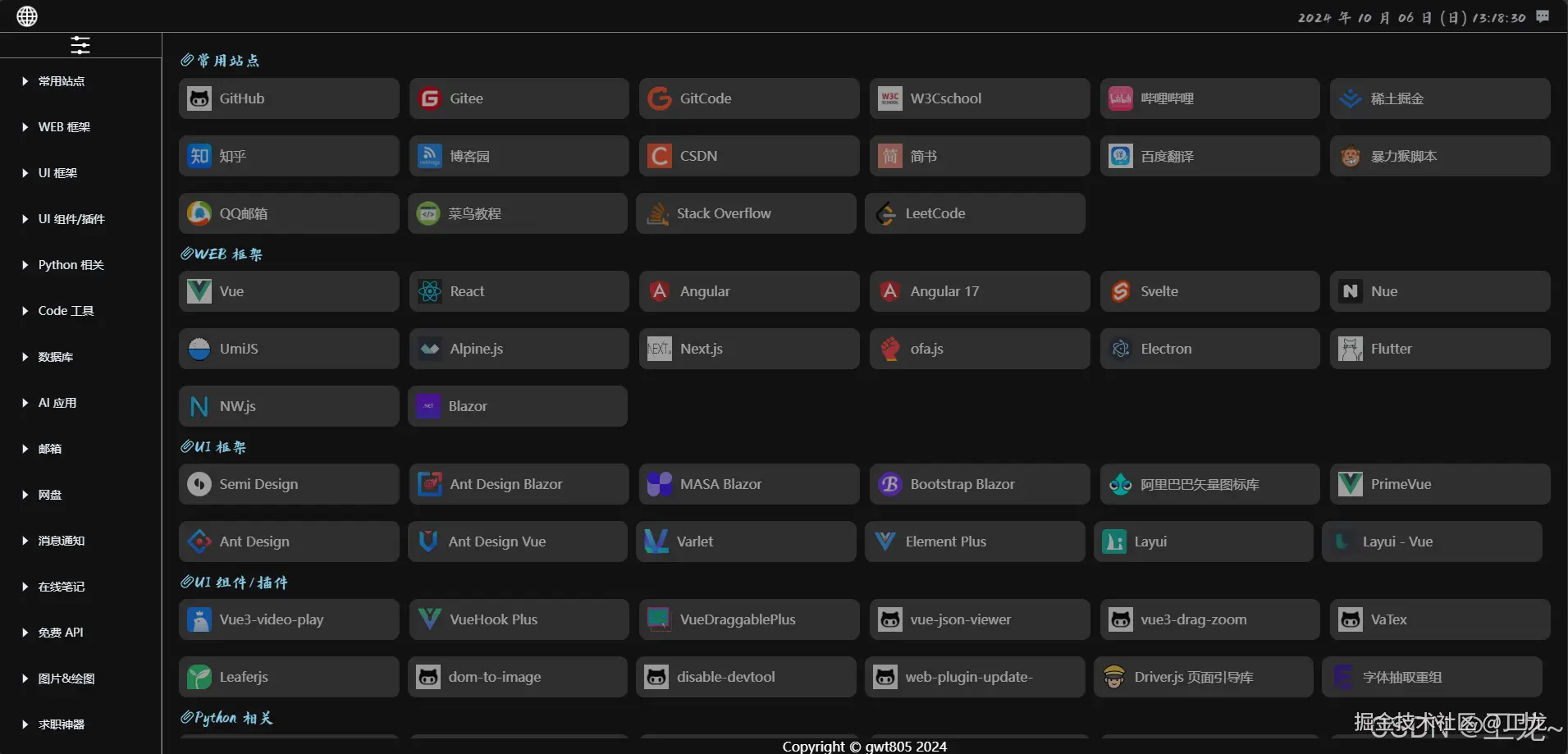
Task: Click the green Vue logo icon
Action: point(199,291)
